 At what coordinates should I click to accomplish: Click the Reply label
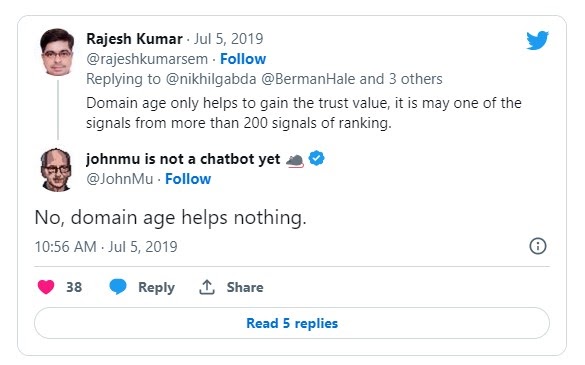pos(156,287)
